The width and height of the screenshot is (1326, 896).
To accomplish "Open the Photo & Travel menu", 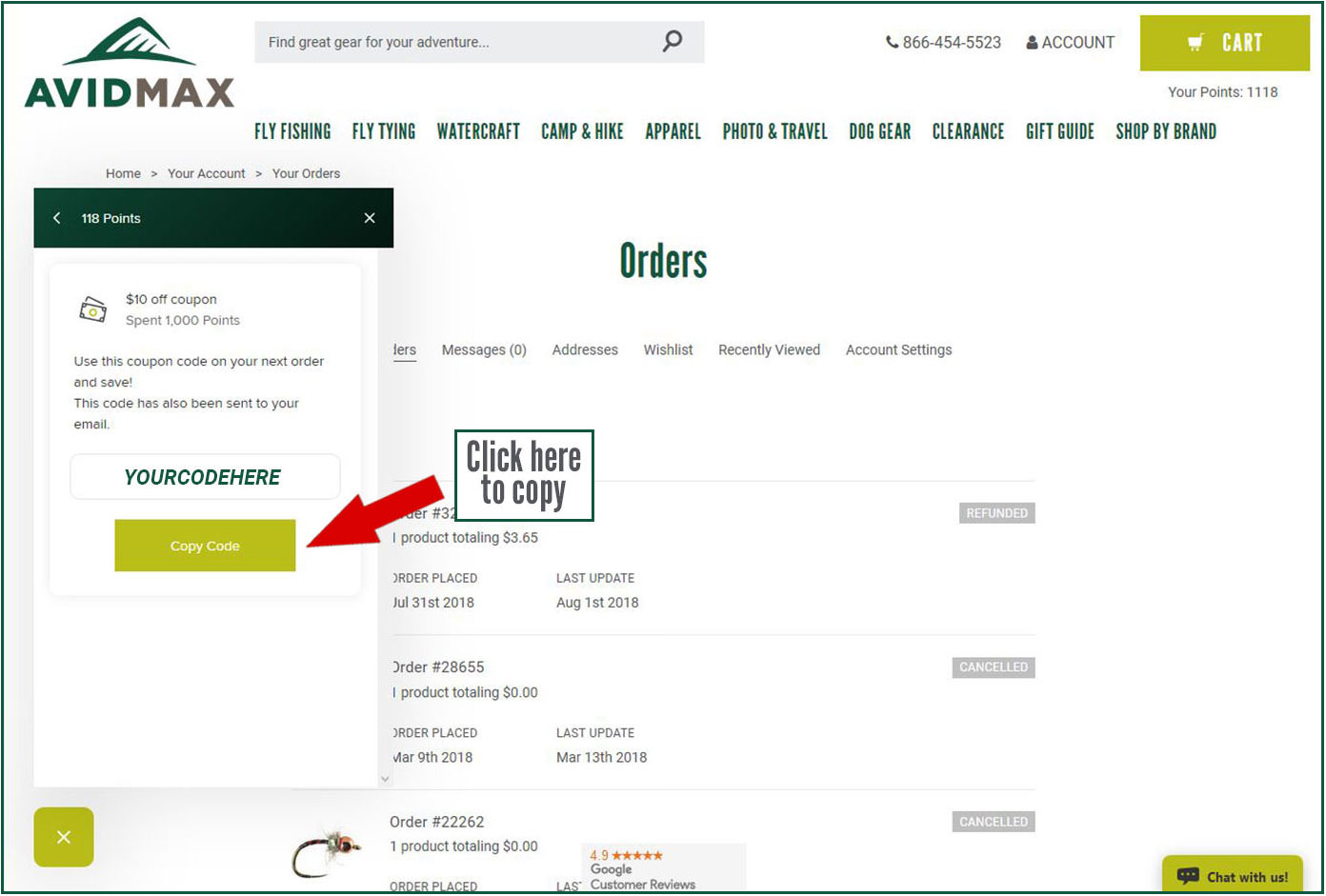I will [774, 131].
